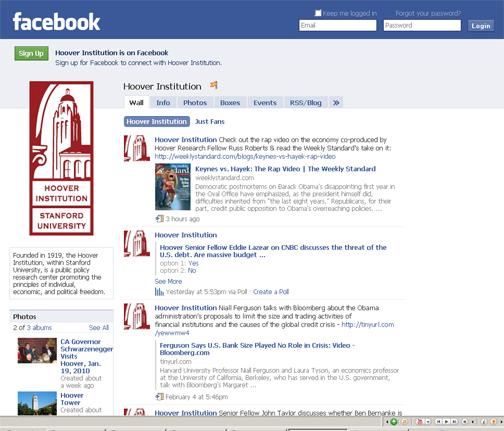Click the poll bar chart icon
Viewport: 504px width, 431px height.
(x=159, y=292)
